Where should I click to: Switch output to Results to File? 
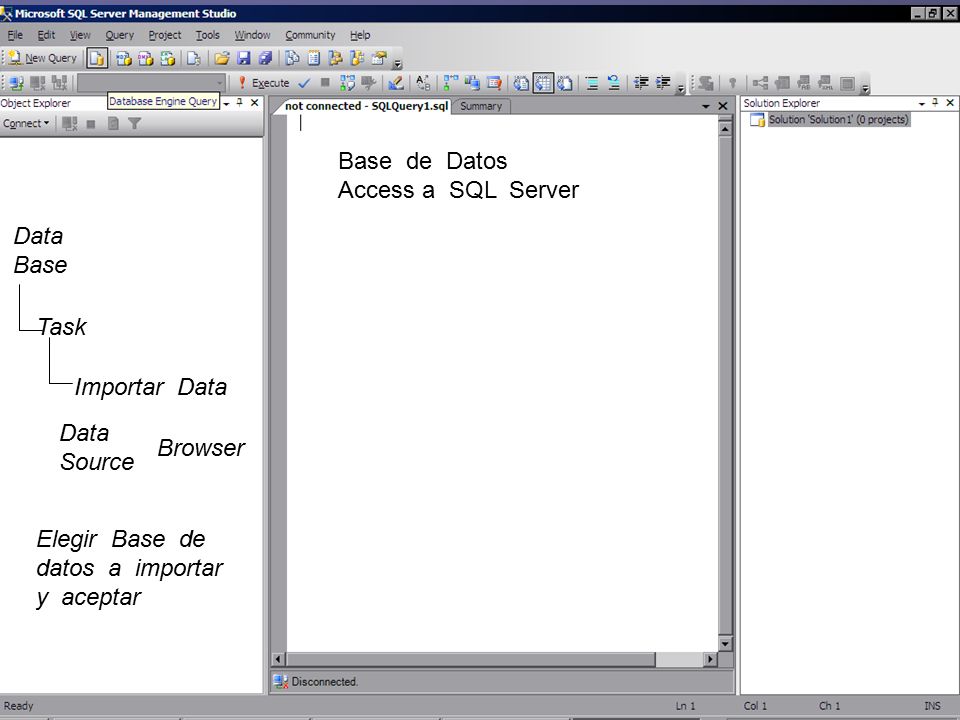point(565,83)
